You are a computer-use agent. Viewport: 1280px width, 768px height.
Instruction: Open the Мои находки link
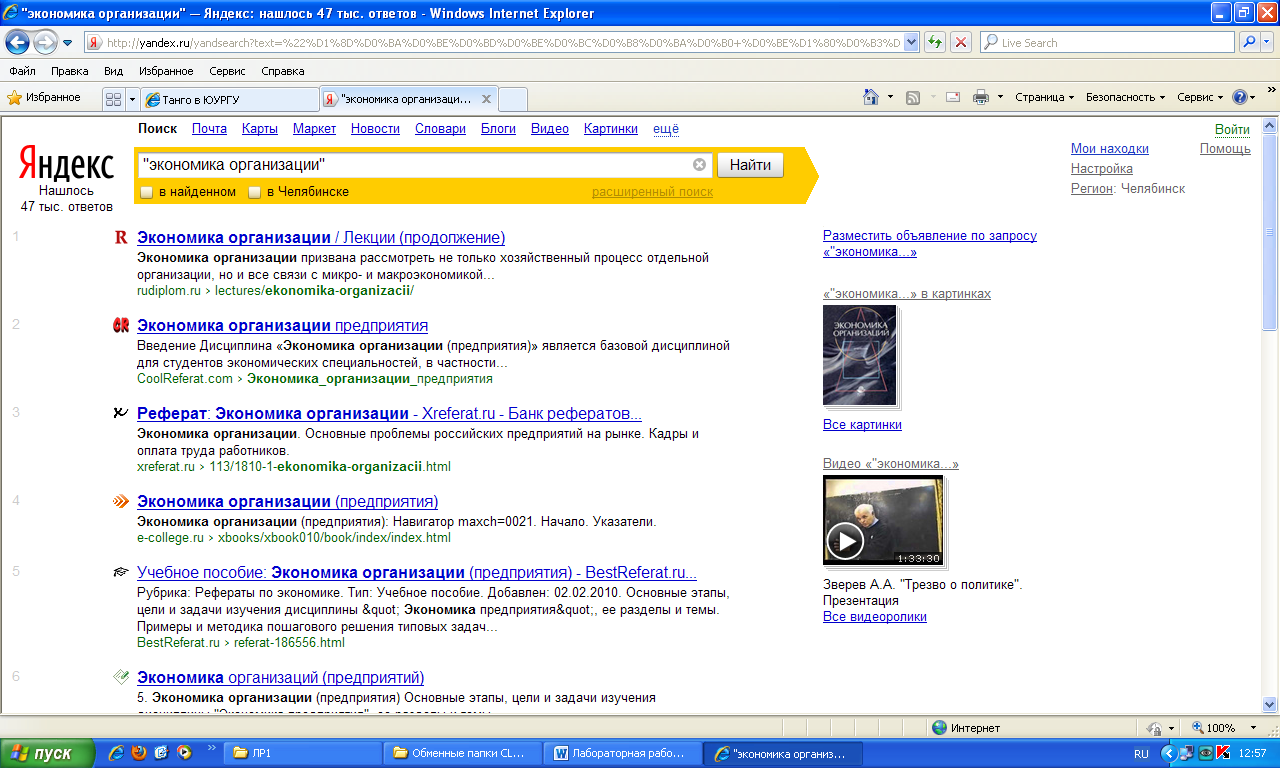pos(1110,149)
